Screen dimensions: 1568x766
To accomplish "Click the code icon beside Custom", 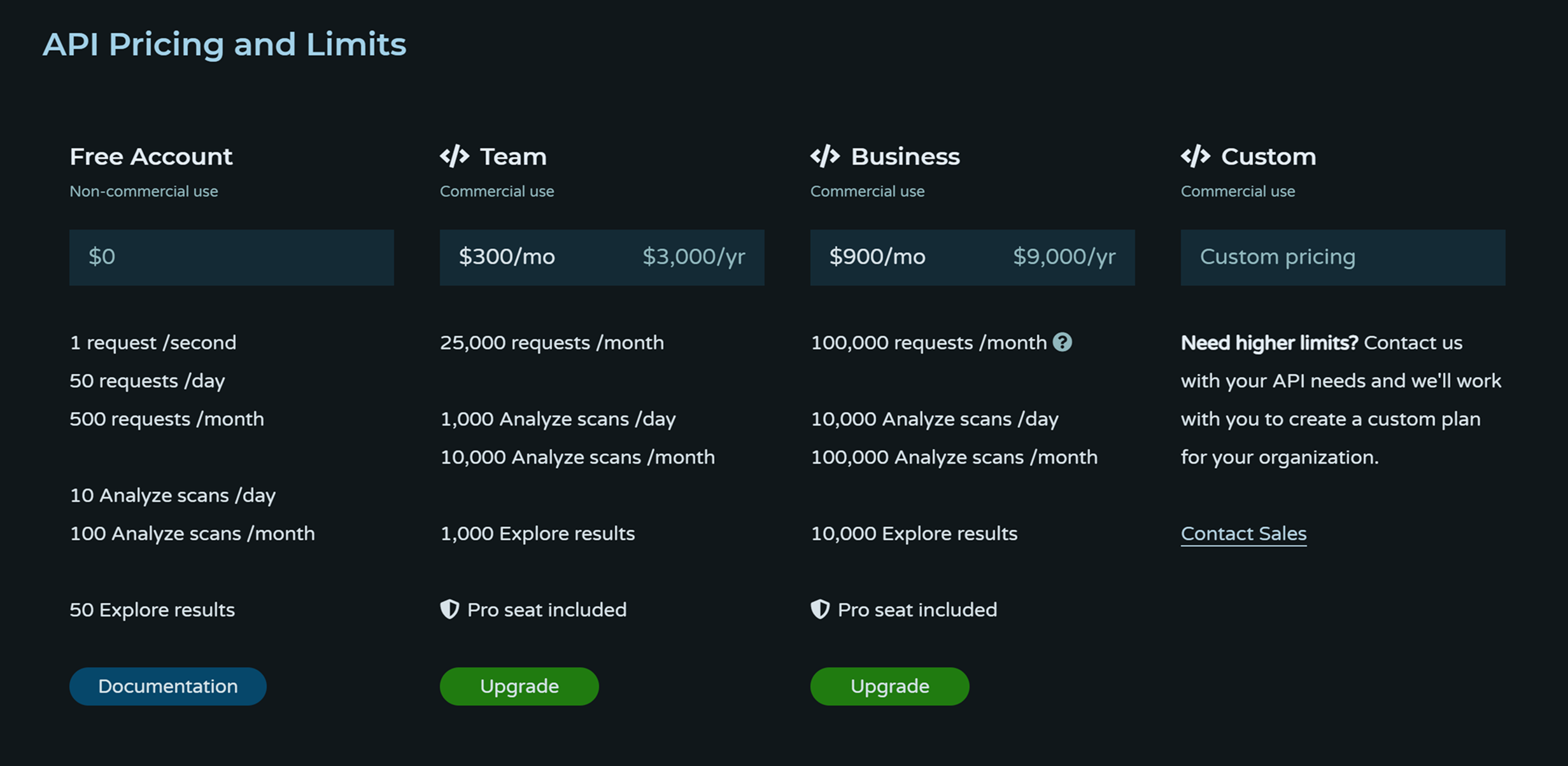I will coord(1196,157).
